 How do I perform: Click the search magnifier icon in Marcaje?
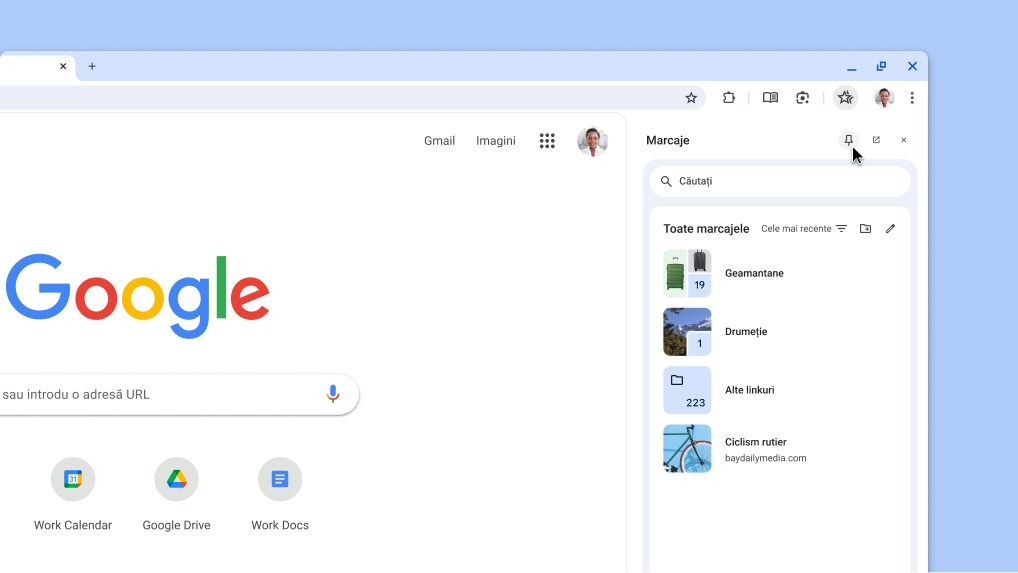[666, 181]
